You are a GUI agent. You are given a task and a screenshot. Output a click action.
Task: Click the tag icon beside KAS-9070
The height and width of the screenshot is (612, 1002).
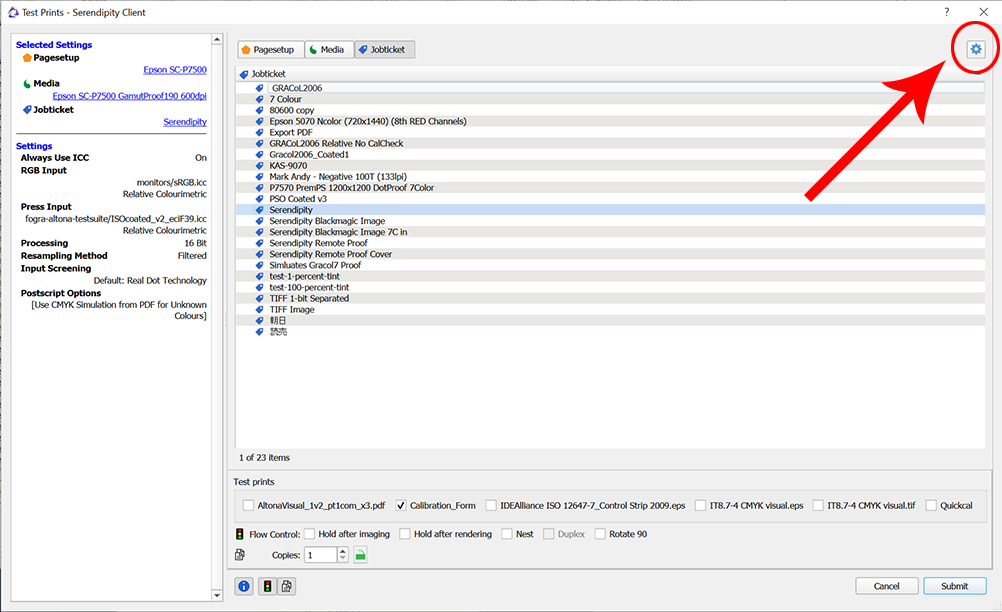point(259,165)
